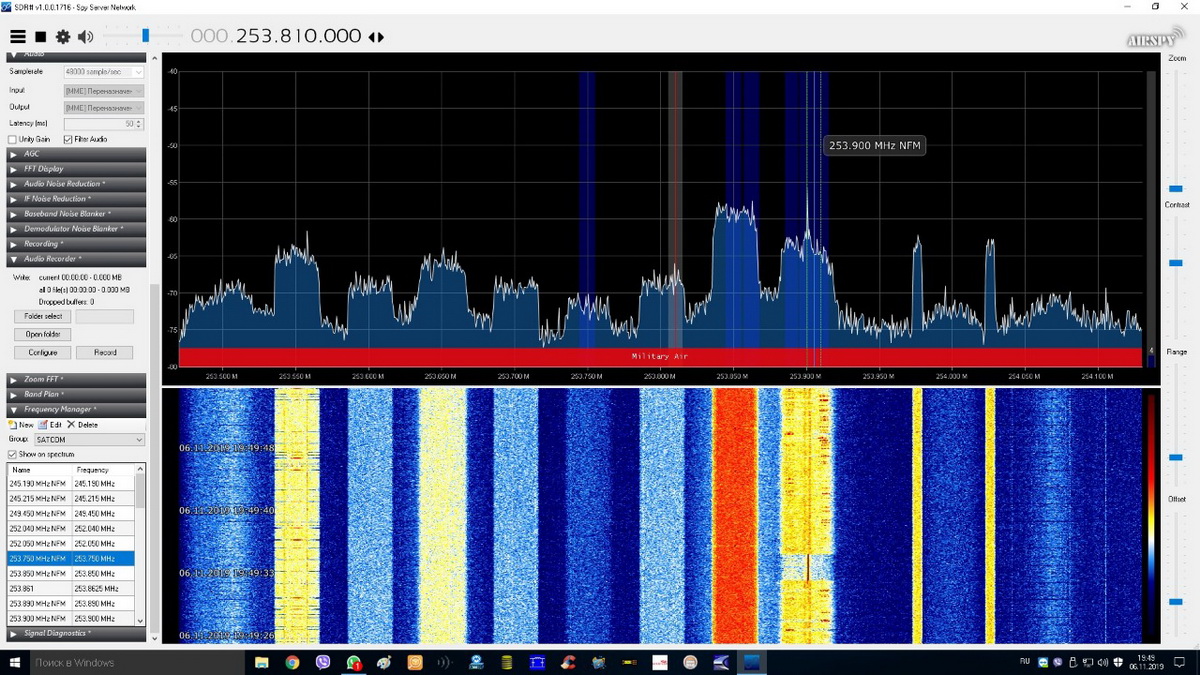Click the Windows search box

coord(136,662)
